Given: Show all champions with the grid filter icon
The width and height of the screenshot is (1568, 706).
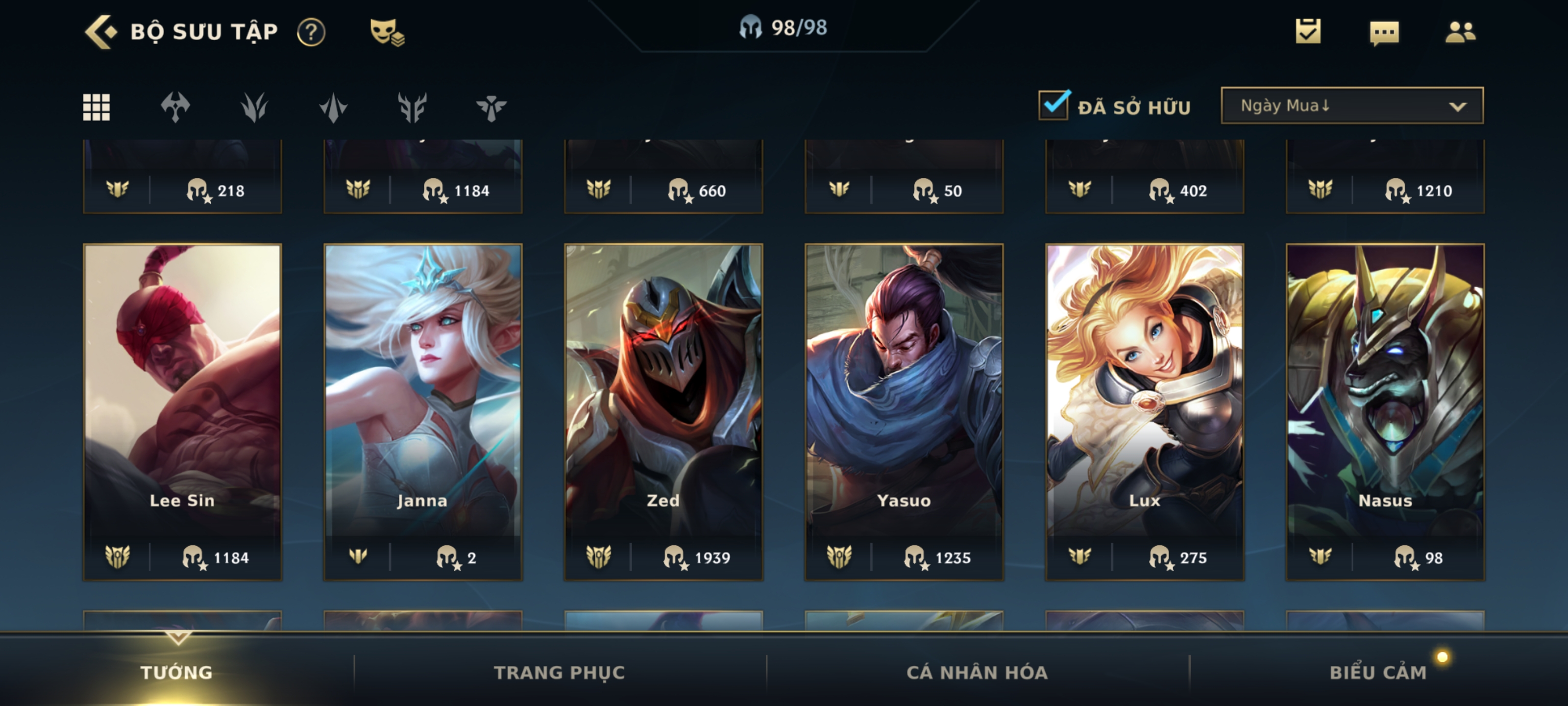Looking at the screenshot, I should coord(96,108).
